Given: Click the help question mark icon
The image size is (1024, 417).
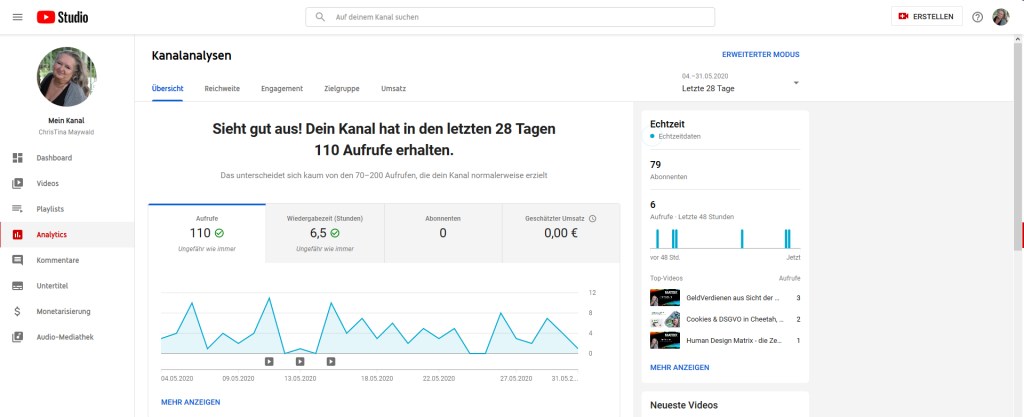Looking at the screenshot, I should coord(977,17).
